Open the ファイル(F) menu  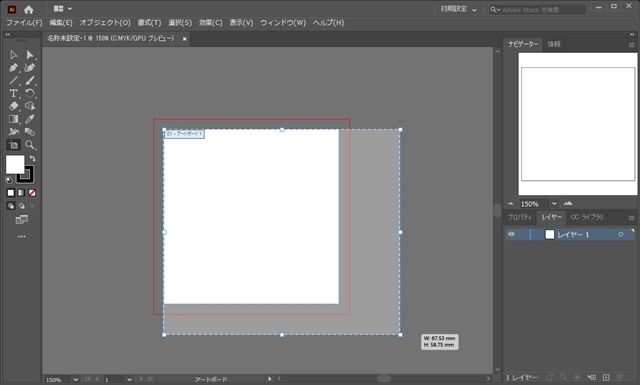(x=24, y=23)
